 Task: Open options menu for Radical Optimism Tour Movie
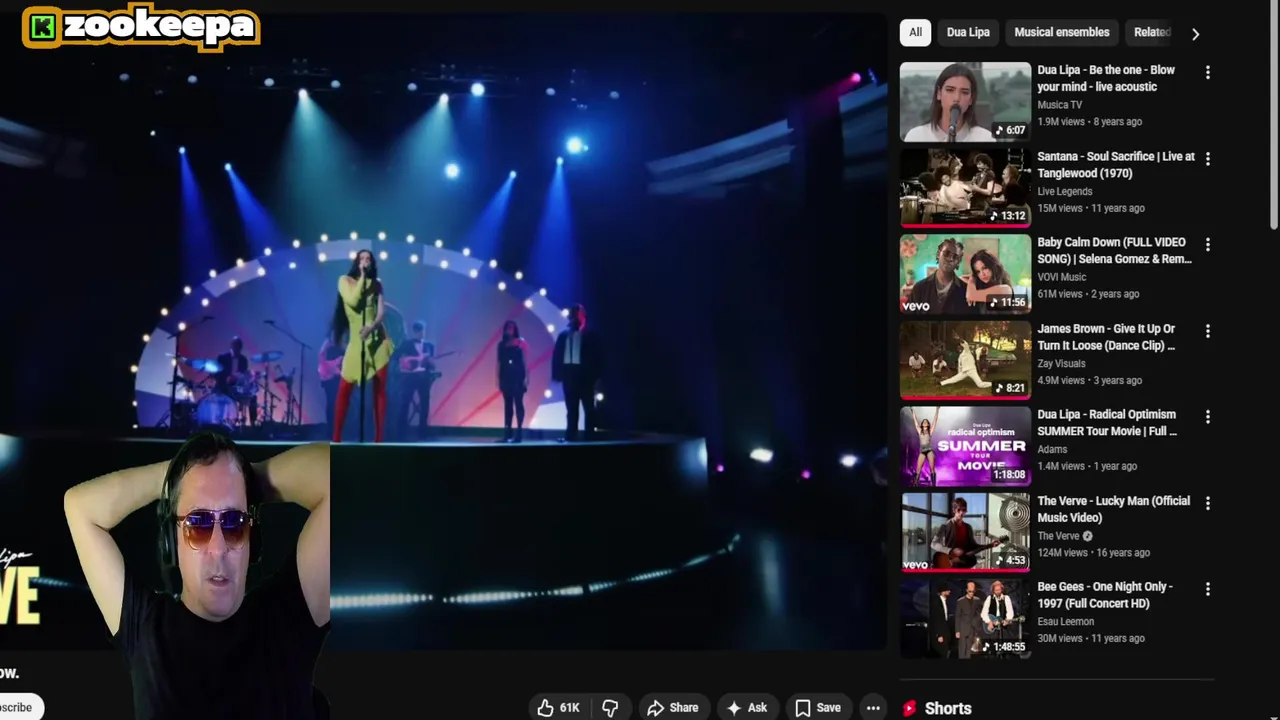(x=1208, y=417)
